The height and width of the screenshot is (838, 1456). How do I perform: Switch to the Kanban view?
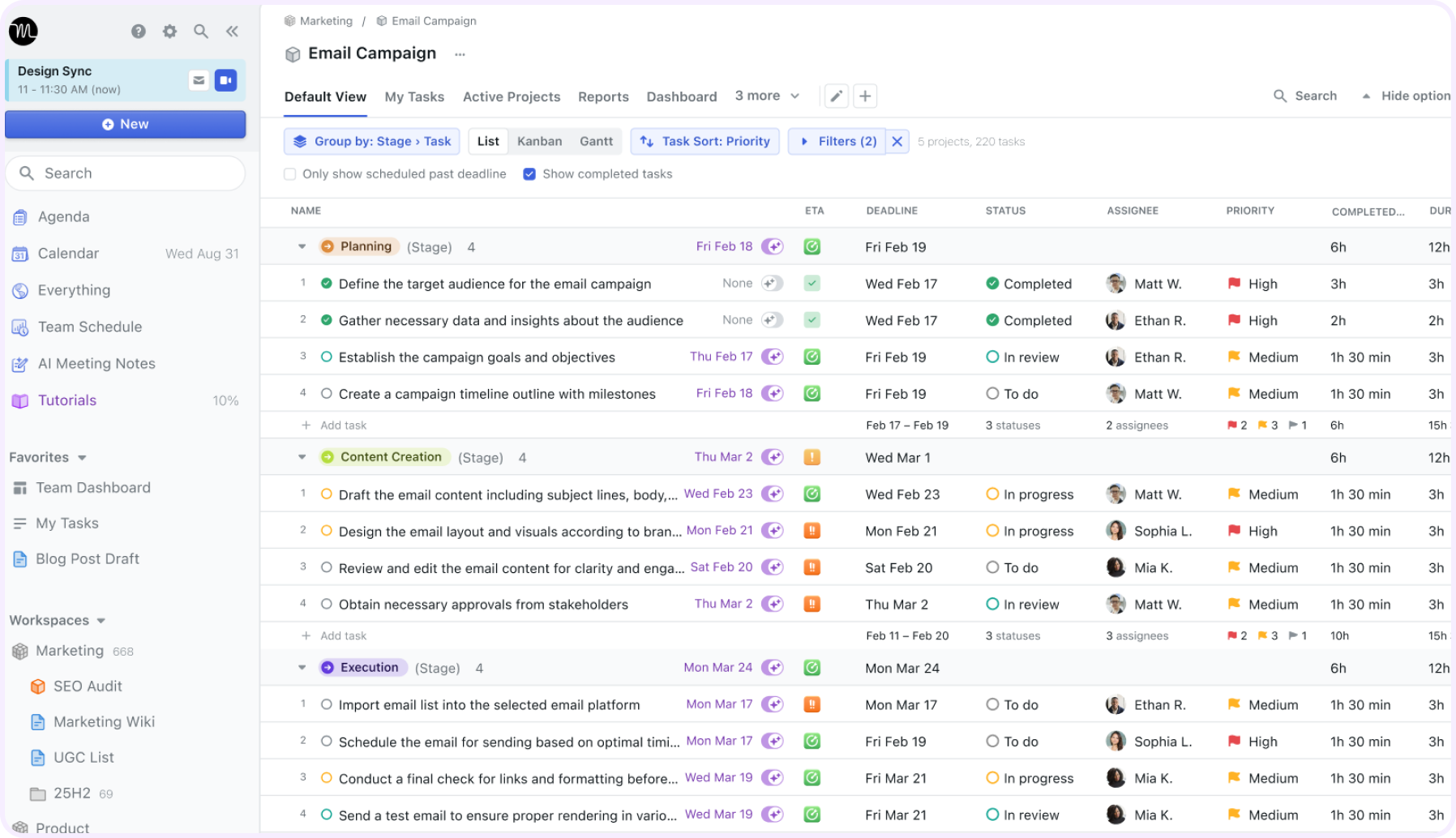pos(539,141)
